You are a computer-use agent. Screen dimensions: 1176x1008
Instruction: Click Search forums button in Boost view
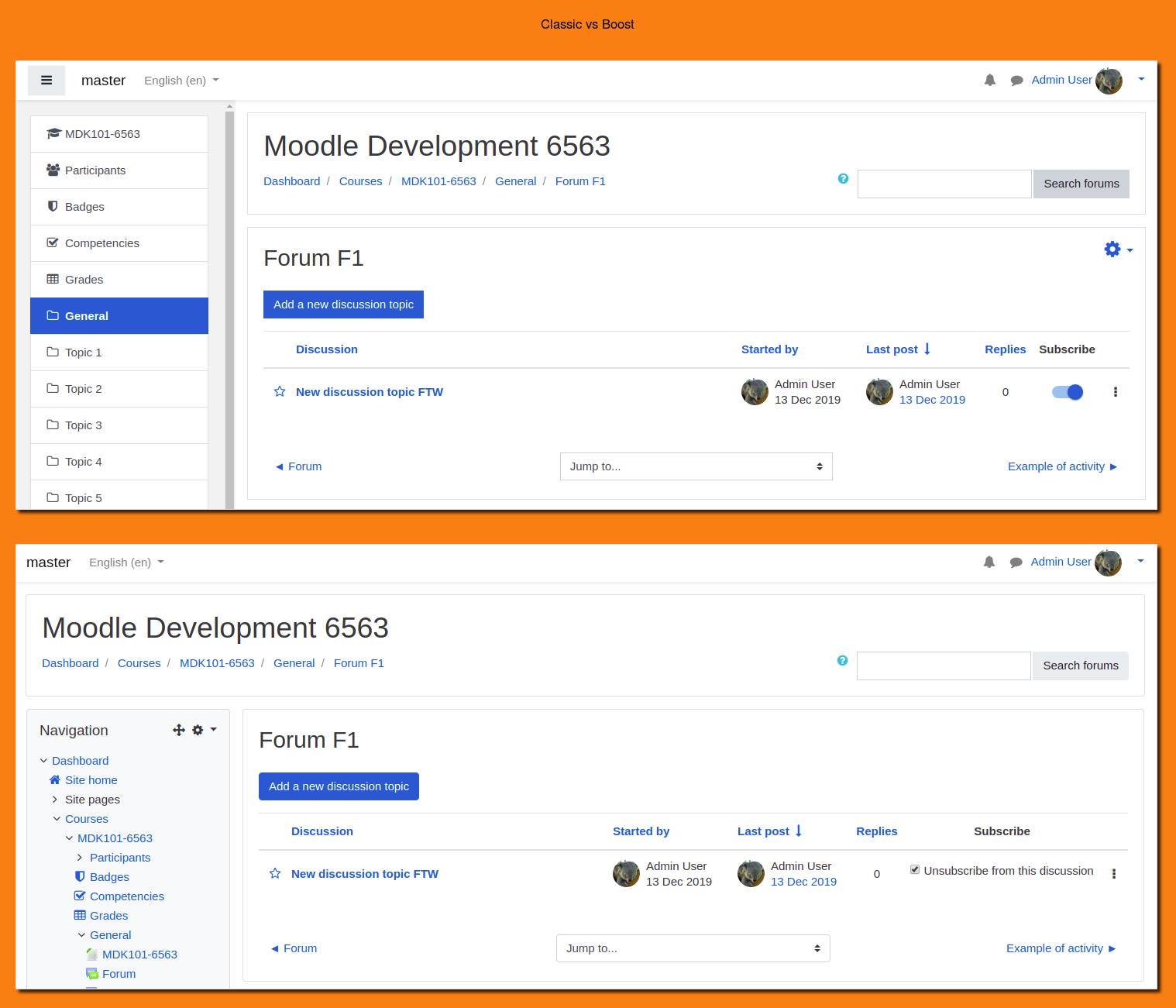(x=1081, y=184)
